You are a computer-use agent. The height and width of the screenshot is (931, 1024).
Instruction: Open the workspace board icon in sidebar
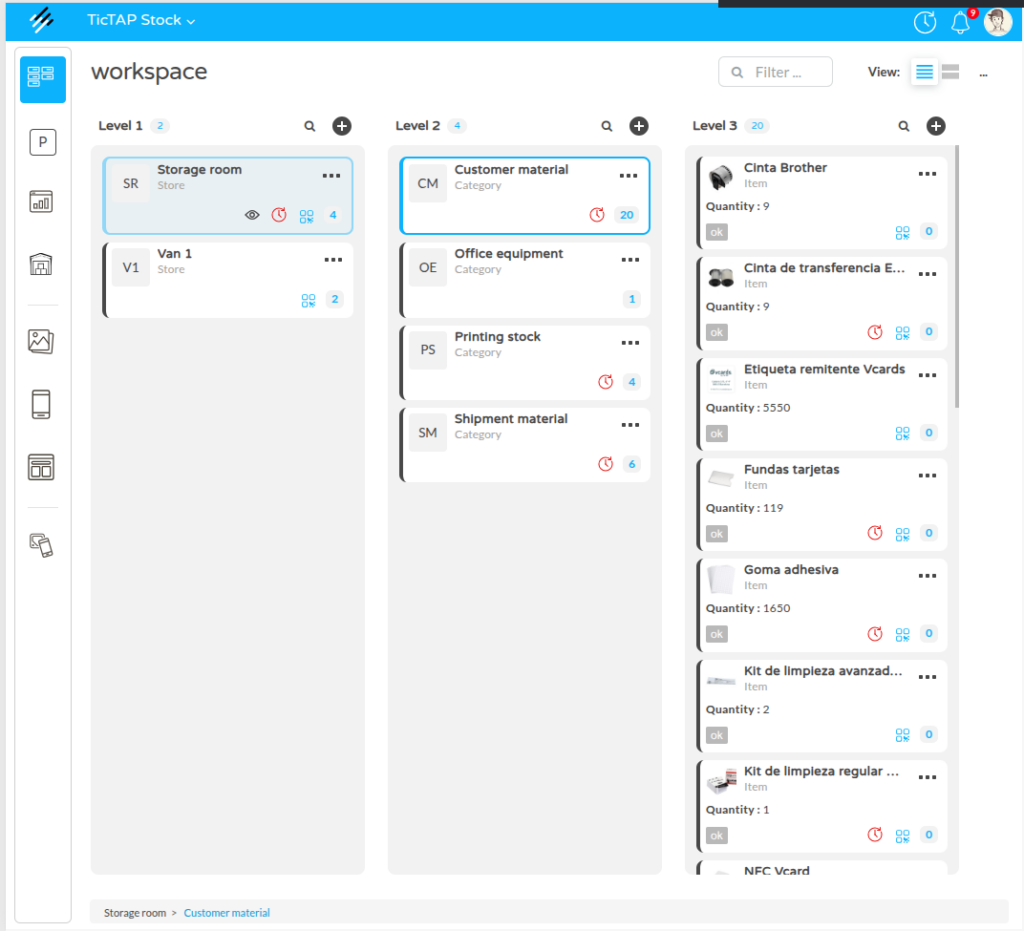pyautogui.click(x=42, y=79)
